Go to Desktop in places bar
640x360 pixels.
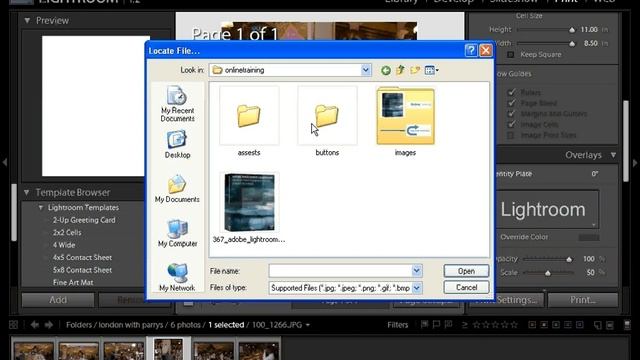(x=177, y=144)
